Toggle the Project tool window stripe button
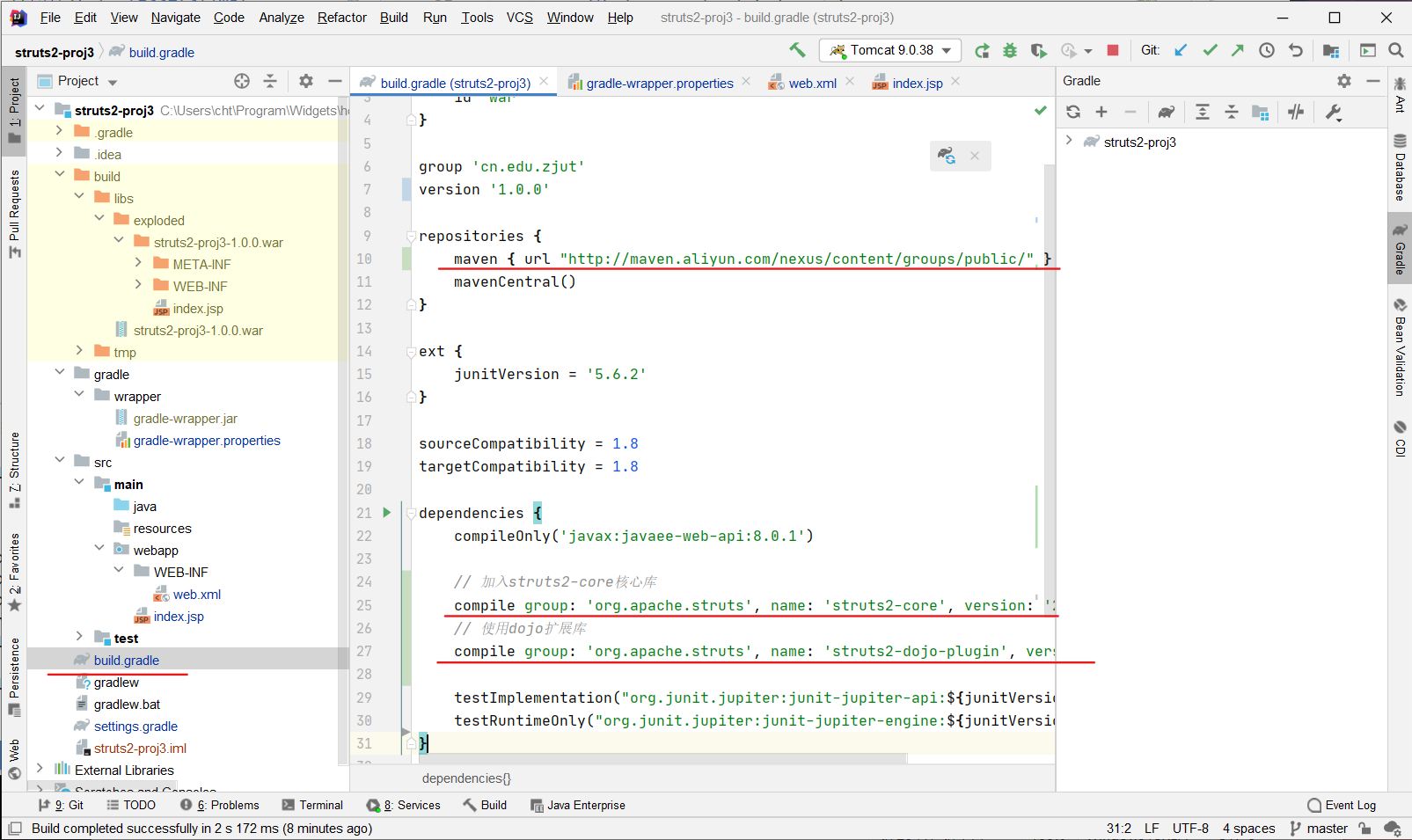Image resolution: width=1412 pixels, height=840 pixels. coord(14,110)
